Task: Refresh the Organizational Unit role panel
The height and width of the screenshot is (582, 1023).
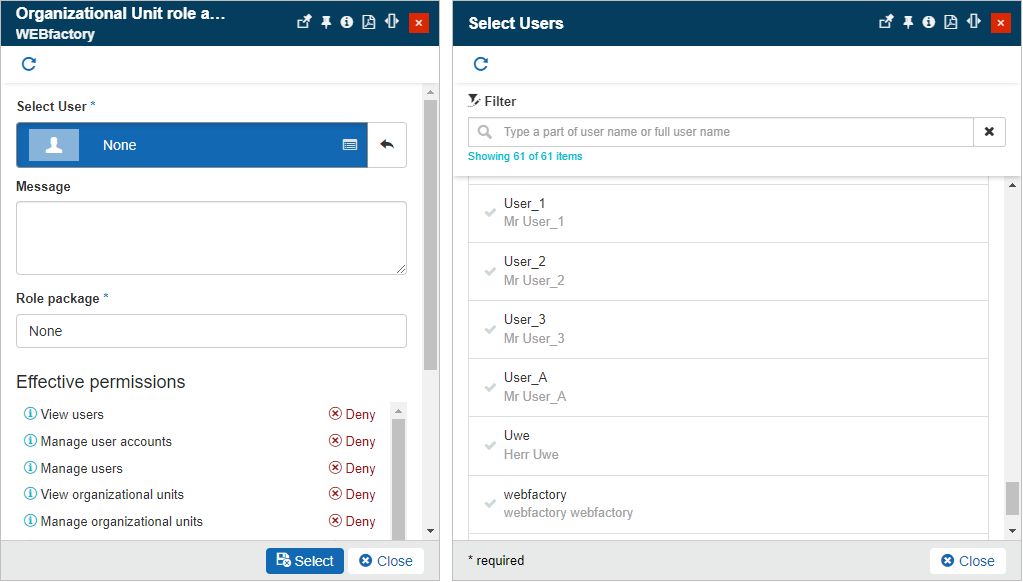Action: [x=28, y=63]
